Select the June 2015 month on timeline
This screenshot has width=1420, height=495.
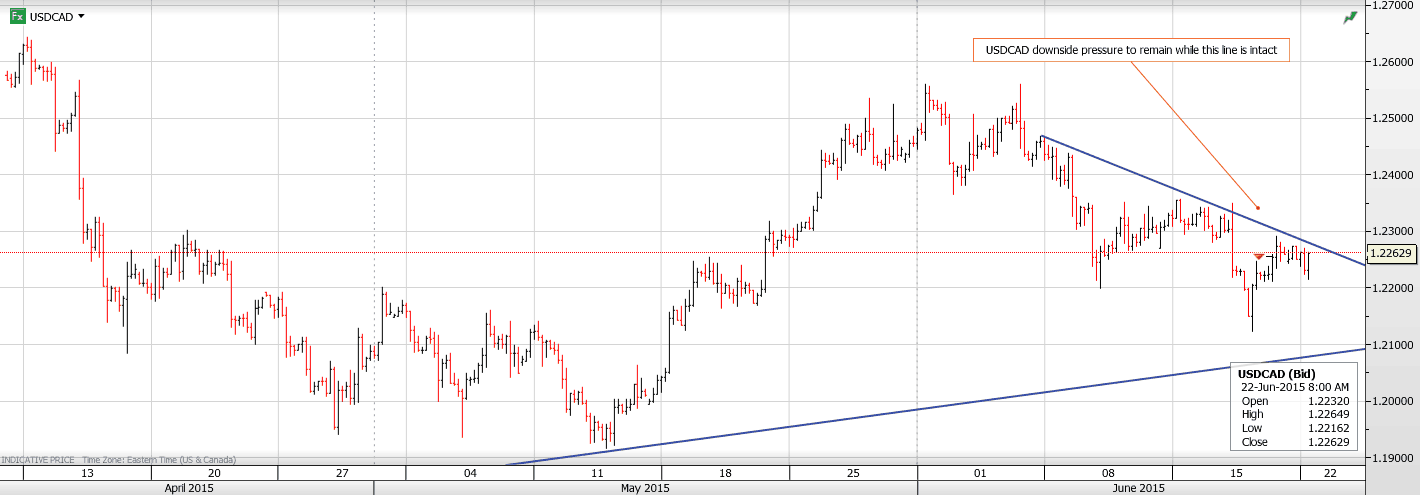pyautogui.click(x=1138, y=488)
